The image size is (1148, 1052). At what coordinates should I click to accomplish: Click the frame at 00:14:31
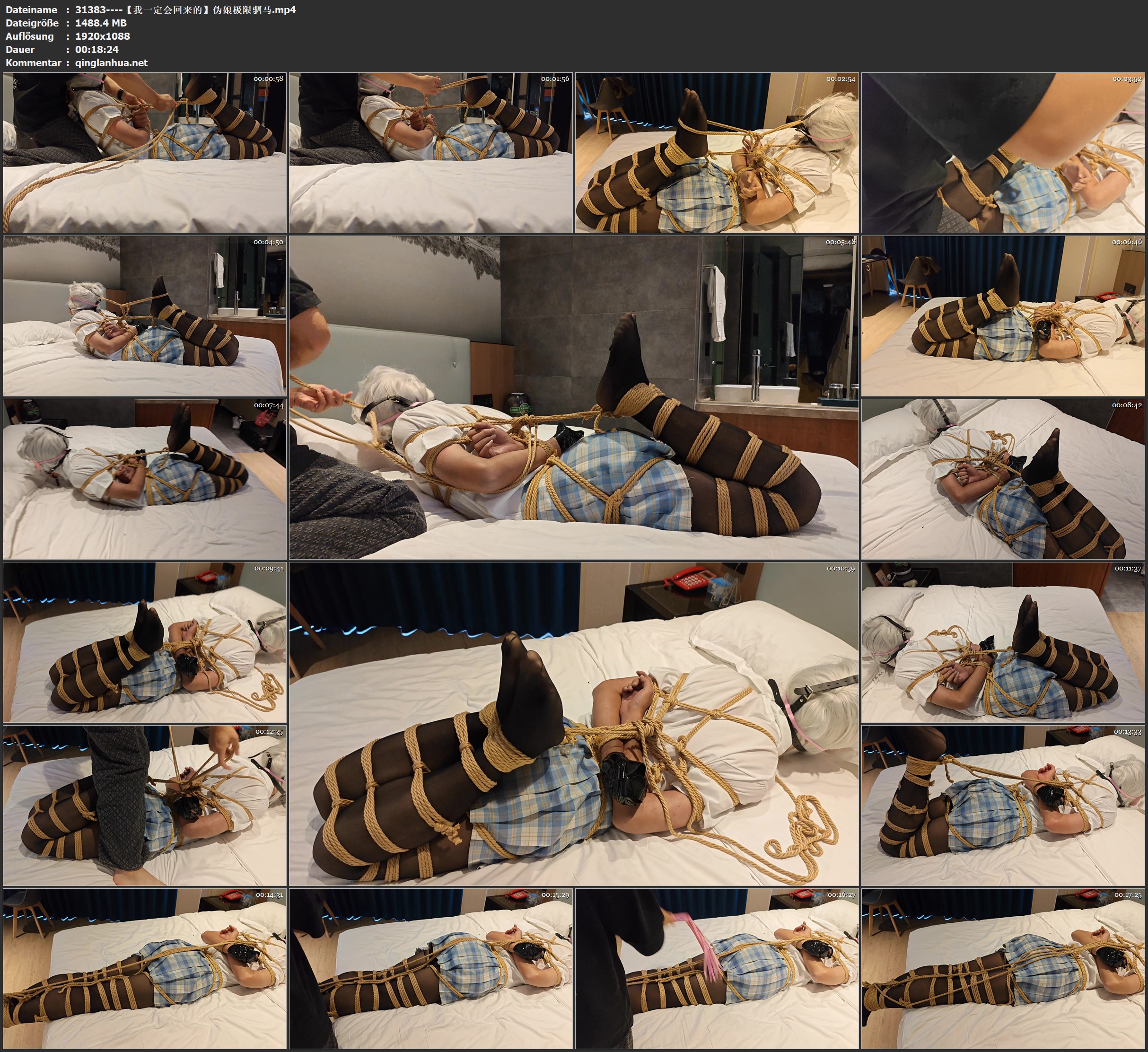pyautogui.click(x=145, y=969)
